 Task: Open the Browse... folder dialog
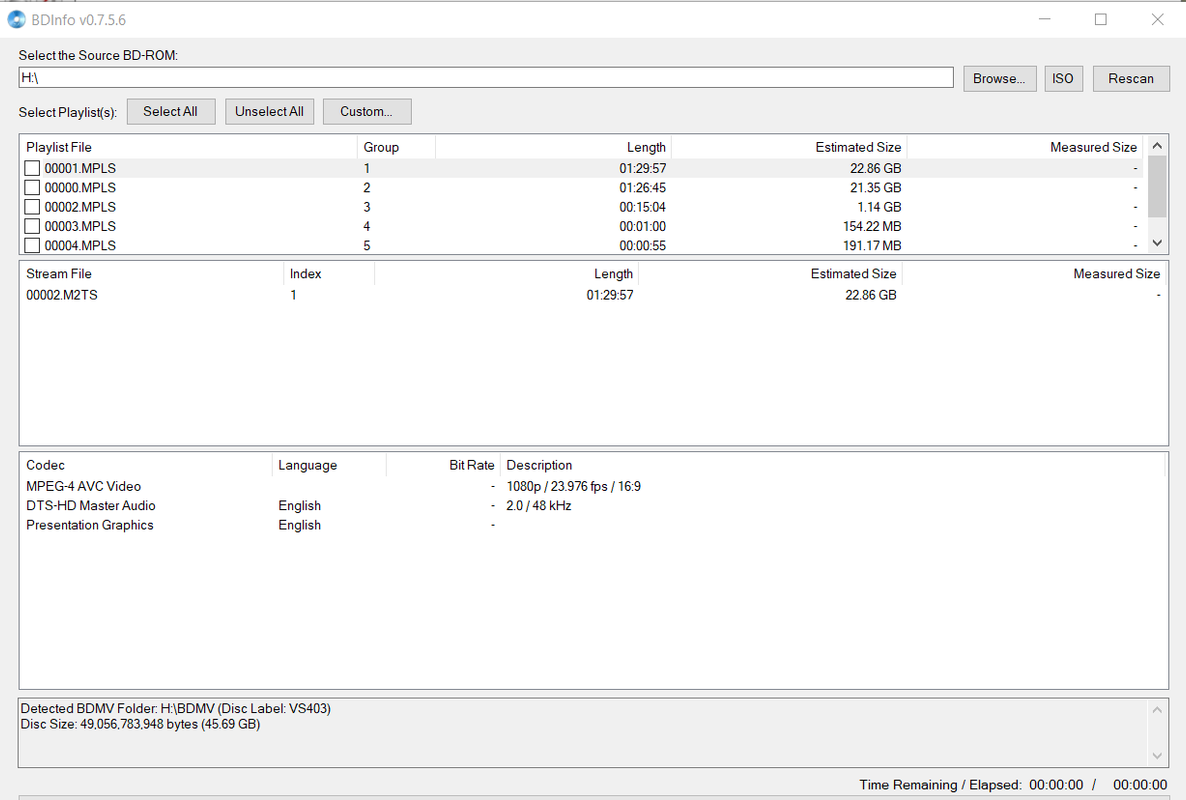click(999, 79)
